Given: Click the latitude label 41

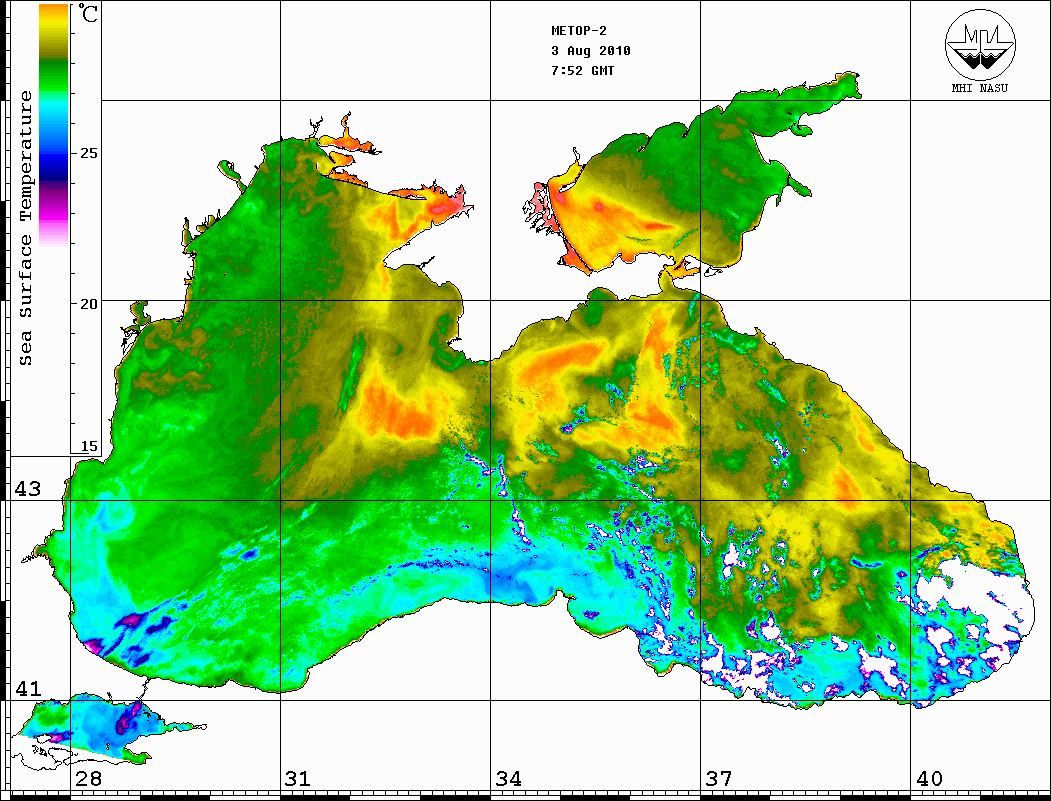Looking at the screenshot, I should point(28,688).
